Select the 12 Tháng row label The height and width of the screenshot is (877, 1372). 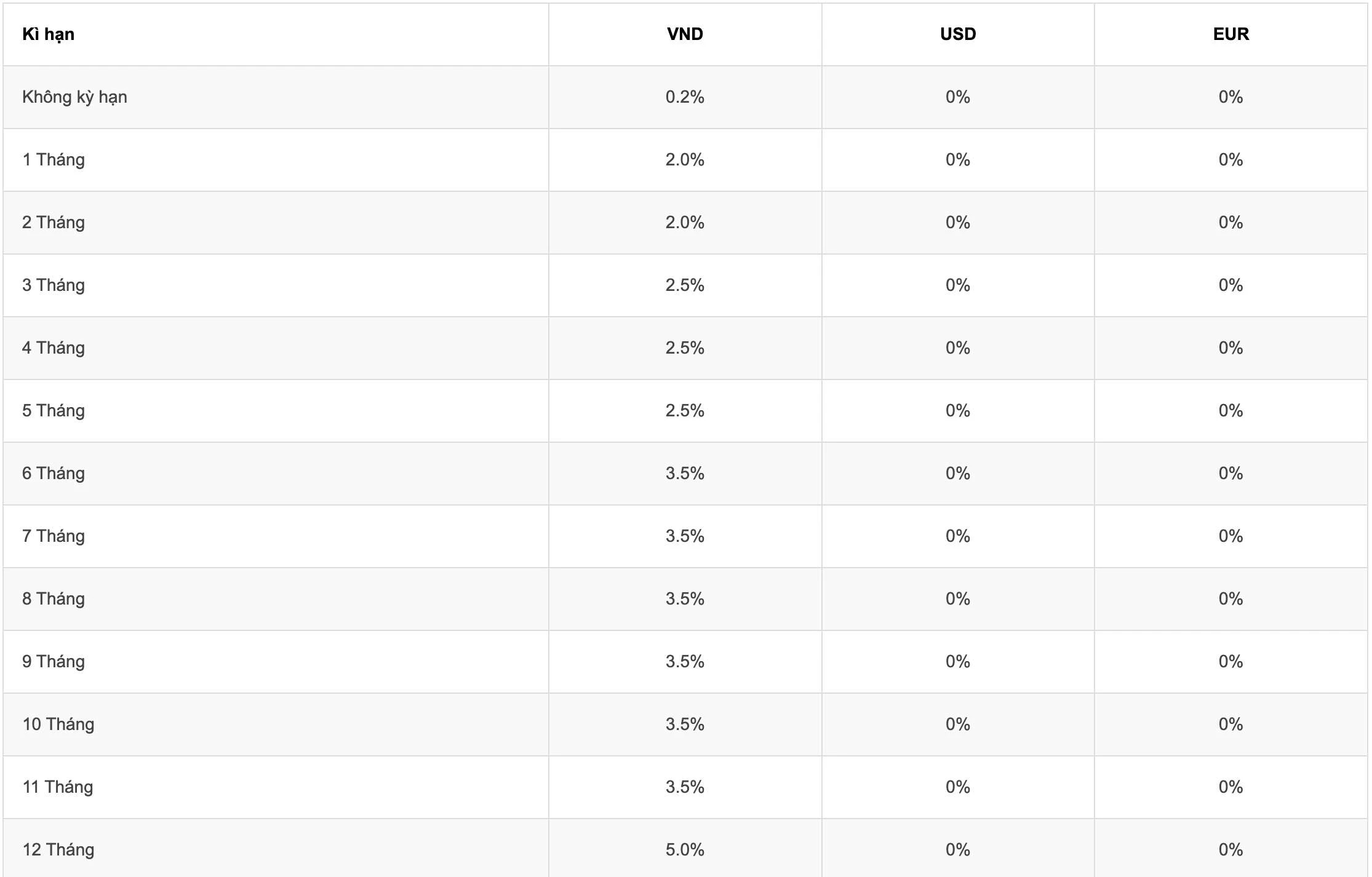(58, 850)
